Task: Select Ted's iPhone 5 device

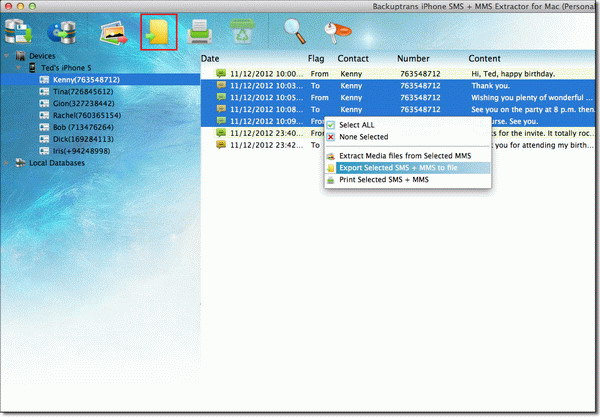Action: 66,68
